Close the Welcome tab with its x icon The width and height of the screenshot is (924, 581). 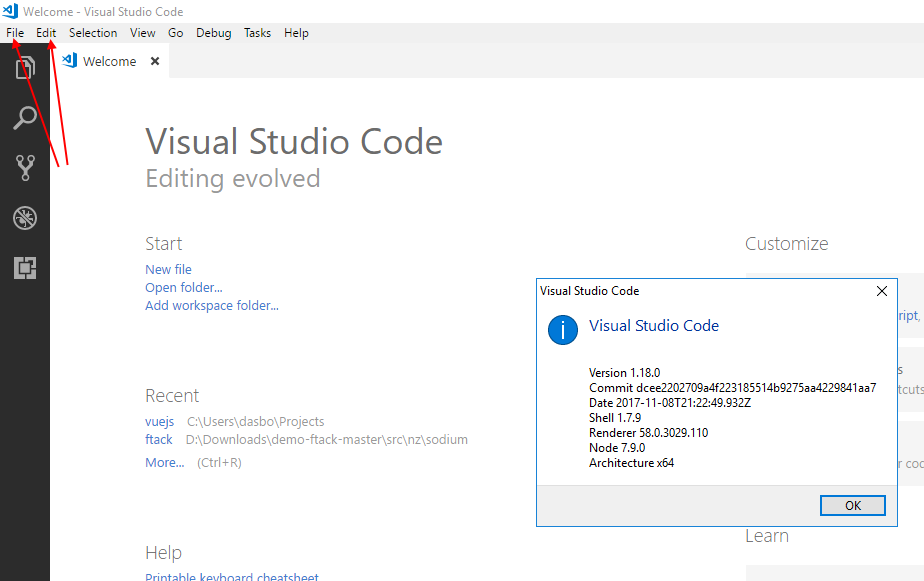(155, 60)
